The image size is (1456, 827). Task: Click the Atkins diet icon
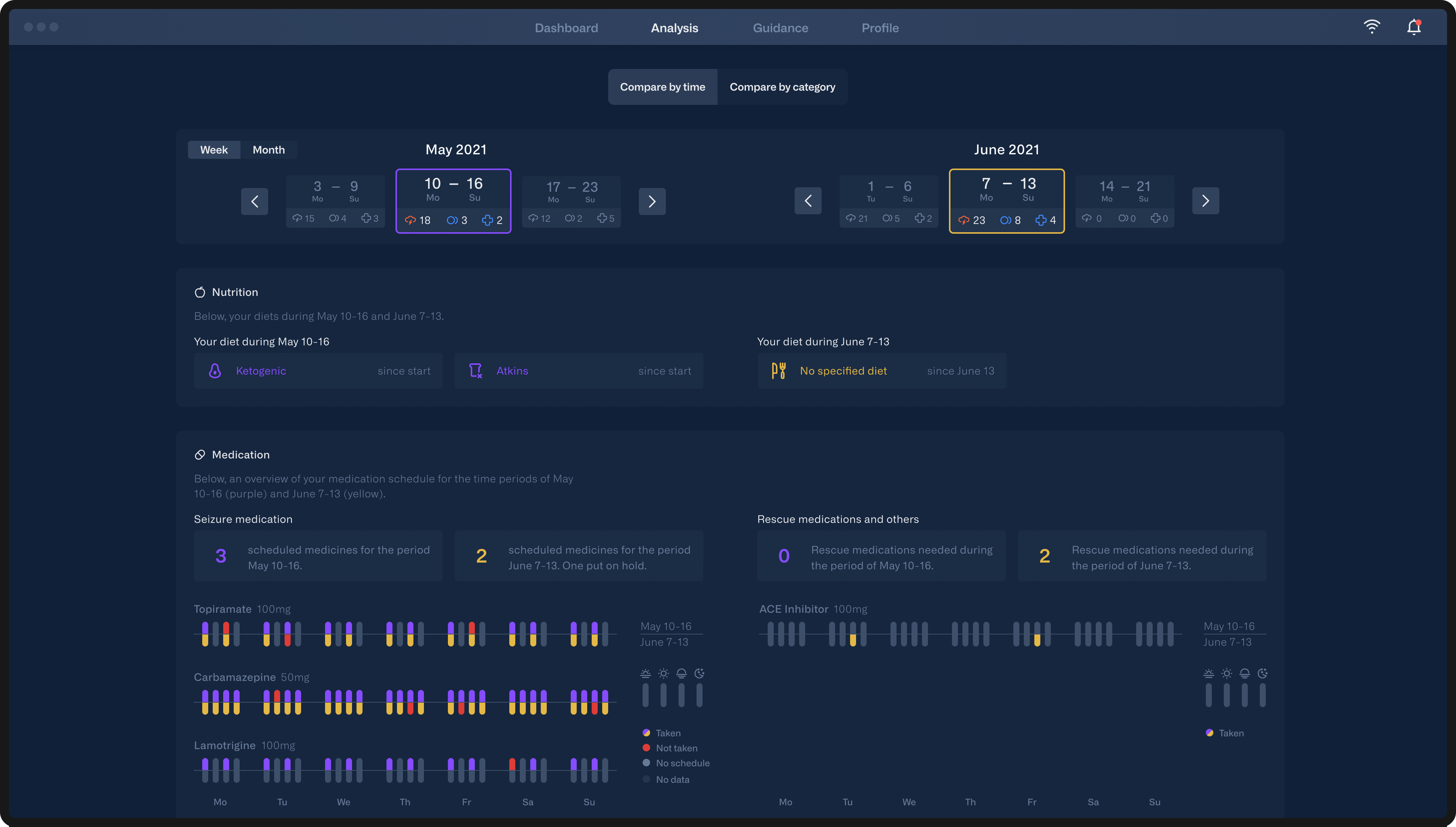pos(476,371)
